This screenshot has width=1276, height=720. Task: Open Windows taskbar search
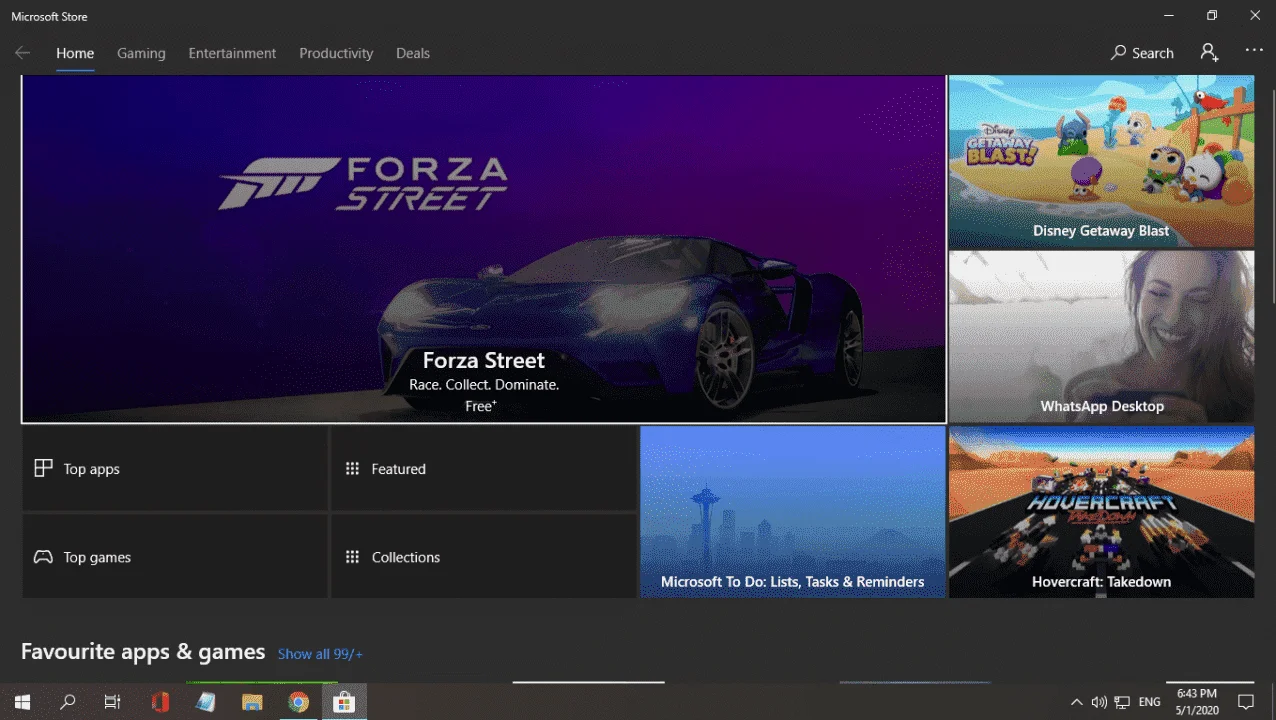pyautogui.click(x=67, y=702)
